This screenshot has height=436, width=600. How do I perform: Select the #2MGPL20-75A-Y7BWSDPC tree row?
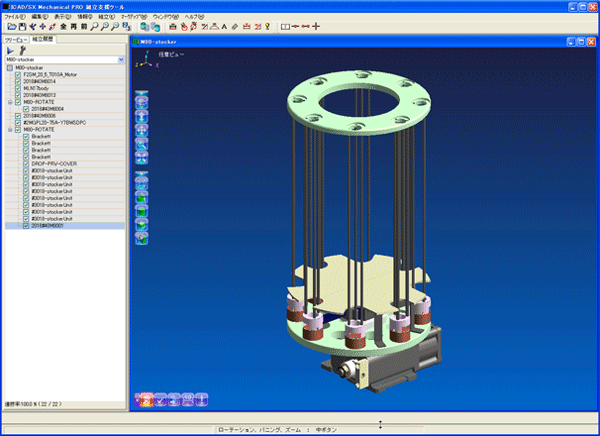point(65,122)
